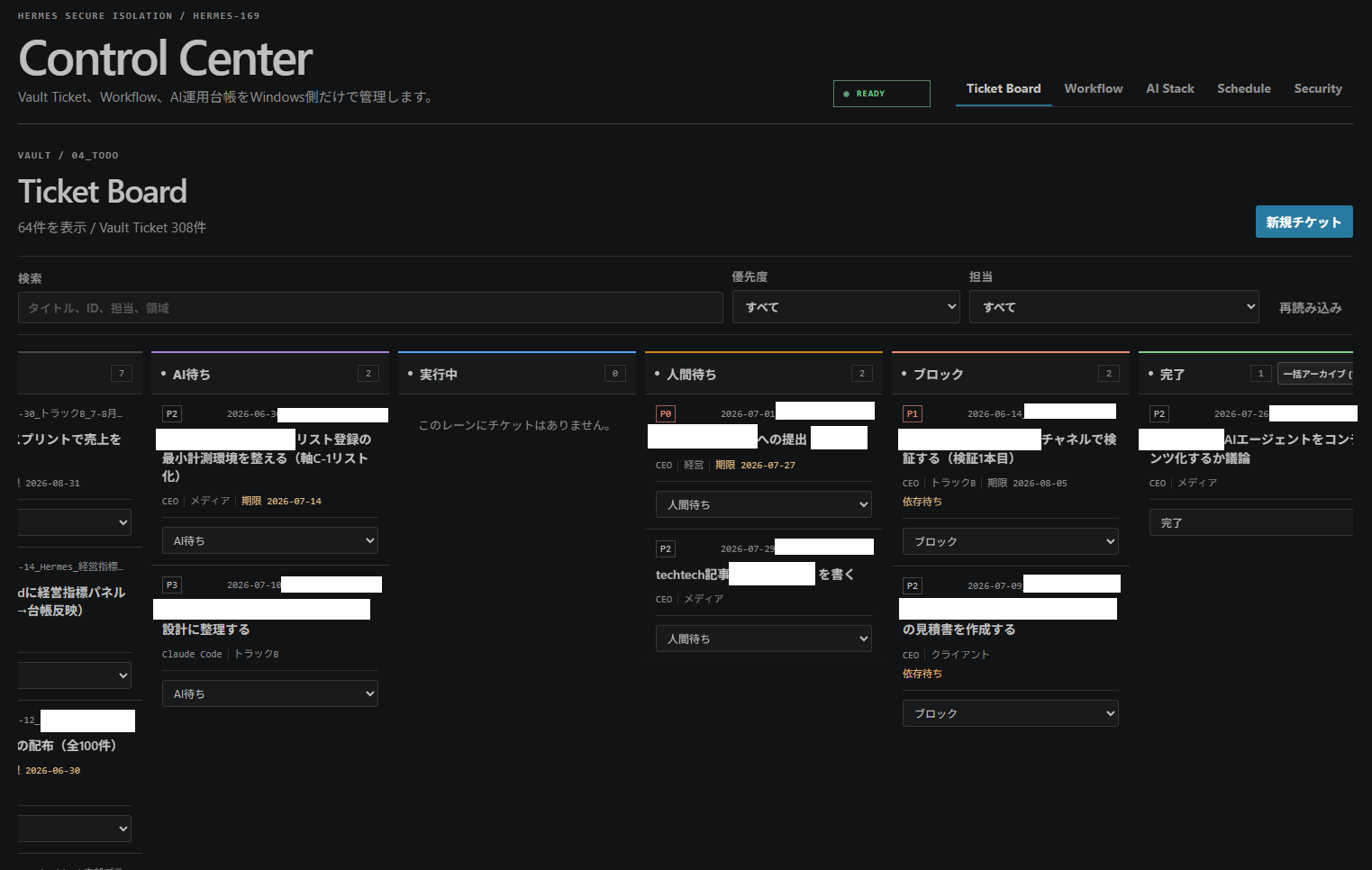Click the AI待ち lane header

[x=270, y=374]
